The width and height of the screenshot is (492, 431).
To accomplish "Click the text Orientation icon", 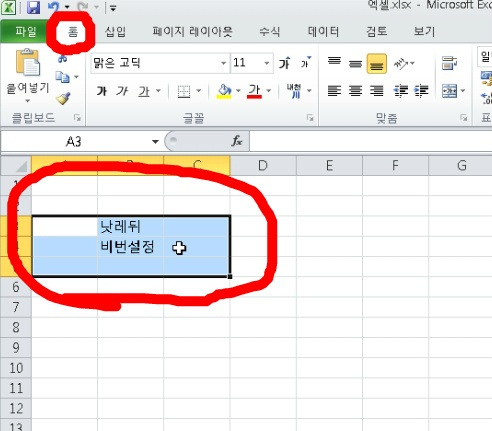I will point(401,63).
